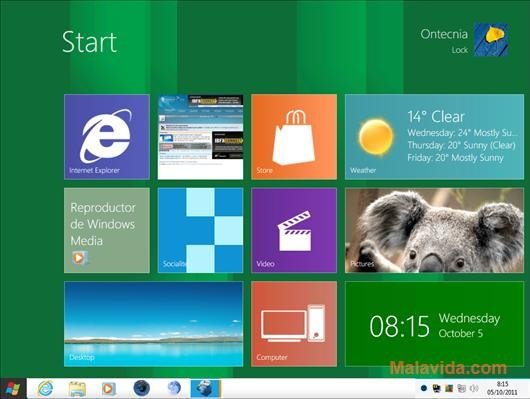
Task: Click the small Windows Media Player icon in tile
Action: point(79,258)
